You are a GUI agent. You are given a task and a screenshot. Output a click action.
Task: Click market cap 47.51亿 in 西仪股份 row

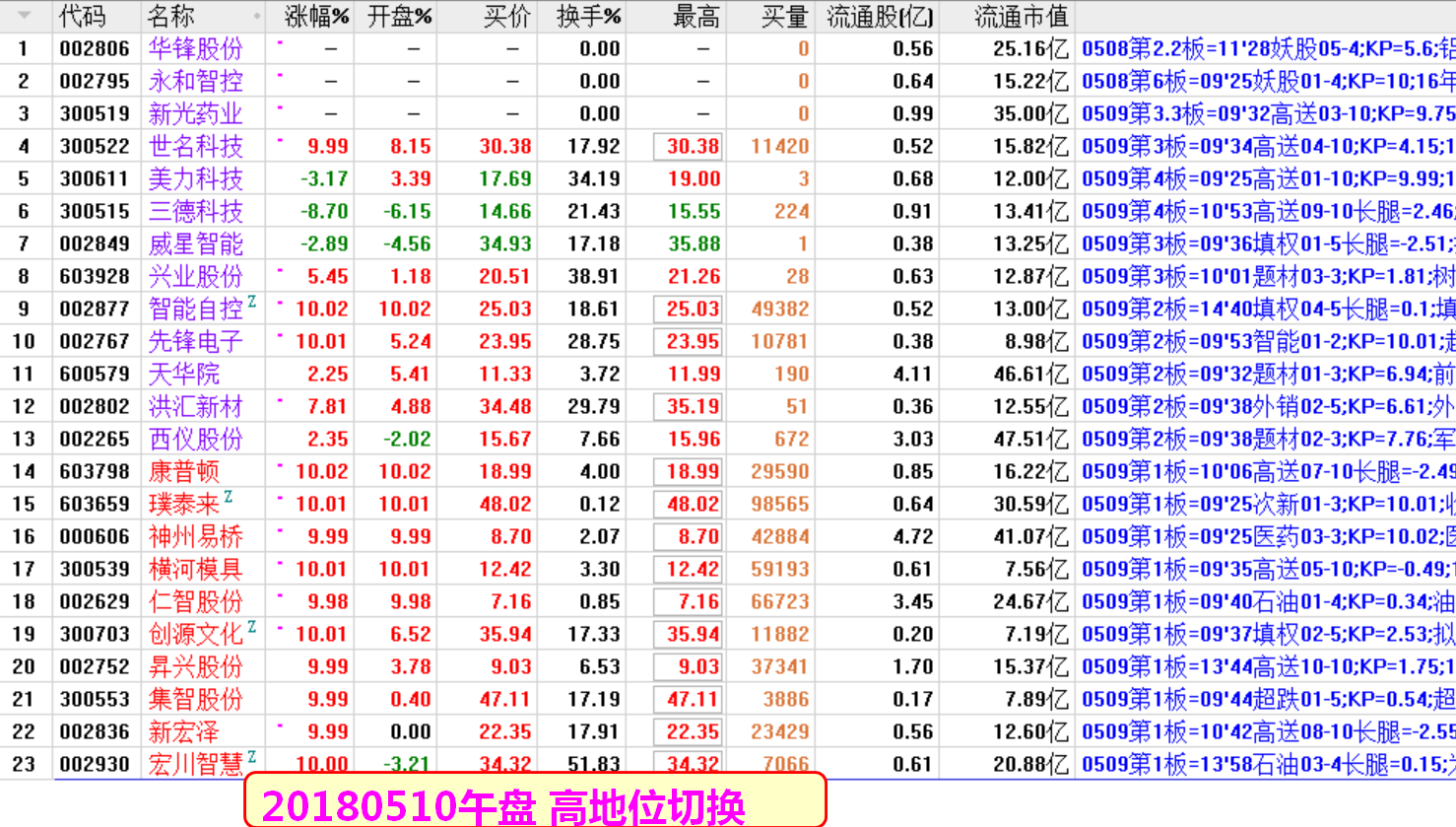1030,439
